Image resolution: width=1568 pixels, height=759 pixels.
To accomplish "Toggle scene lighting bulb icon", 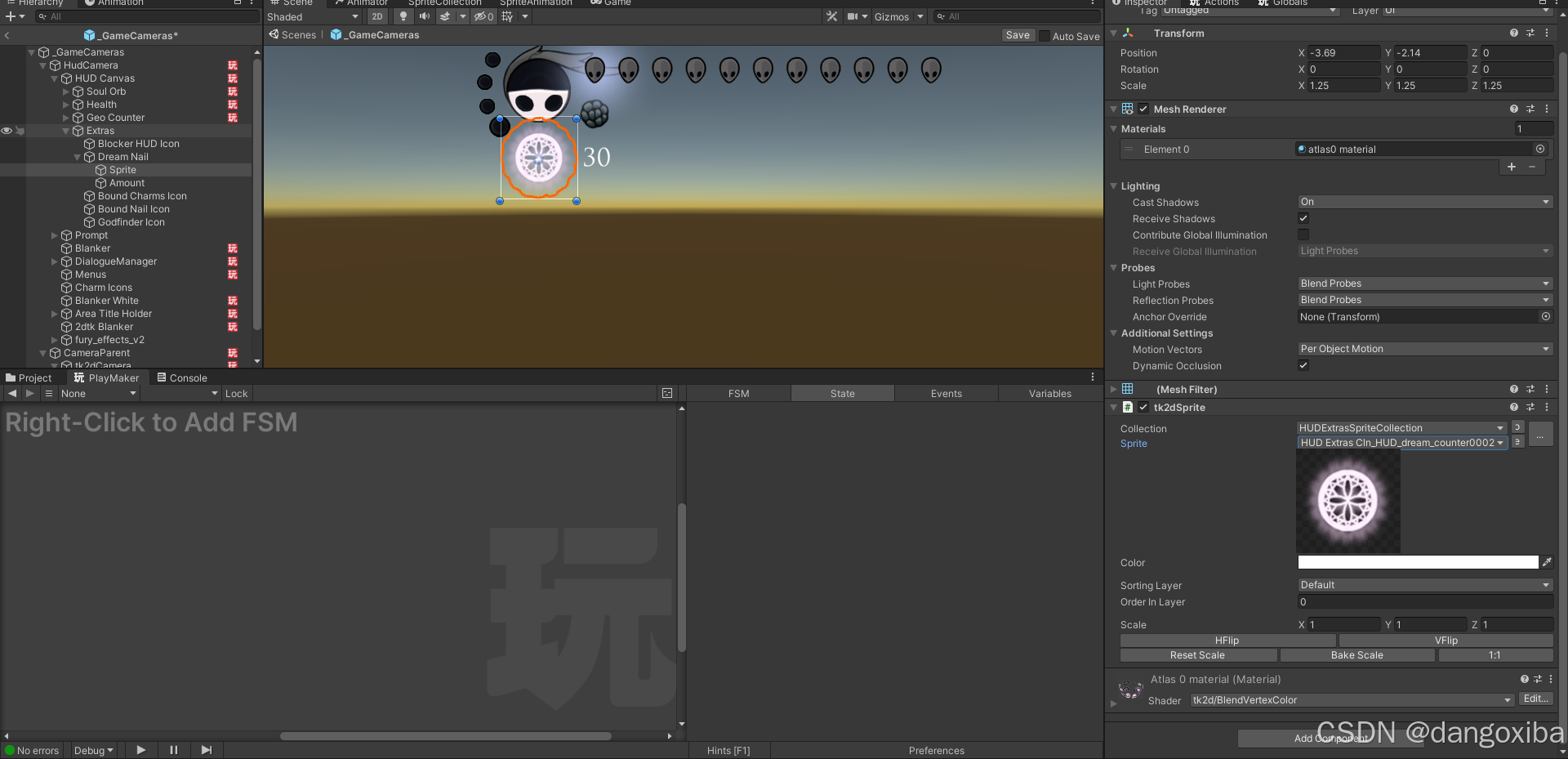I will [x=403, y=16].
